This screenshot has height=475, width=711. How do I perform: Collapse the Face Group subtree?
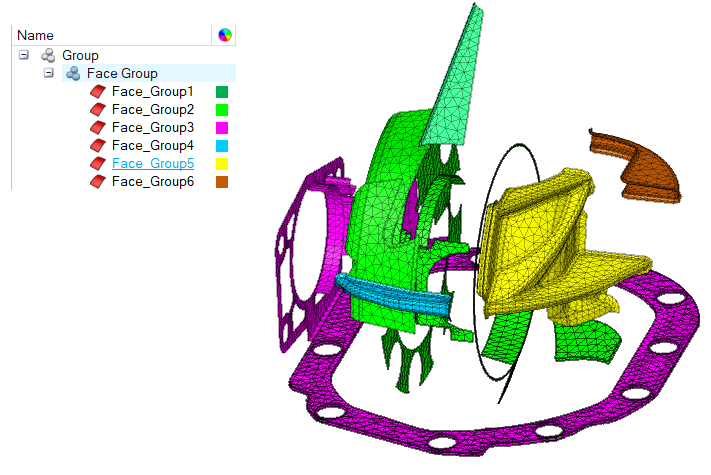[x=48, y=73]
